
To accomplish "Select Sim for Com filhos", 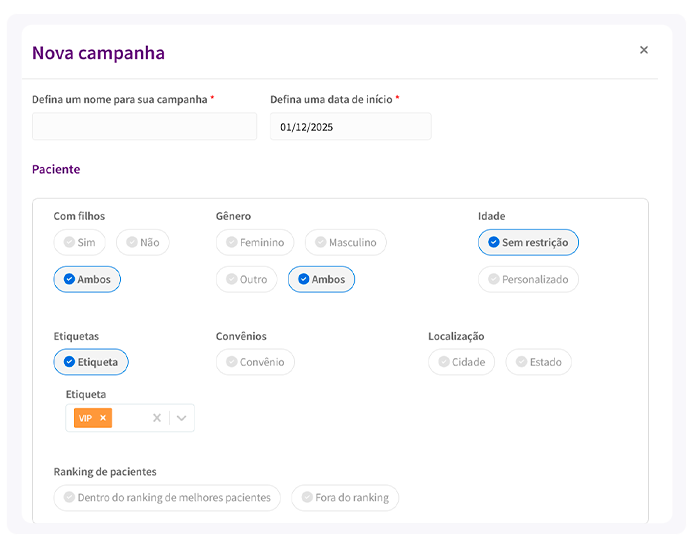I will click(x=80, y=242).
